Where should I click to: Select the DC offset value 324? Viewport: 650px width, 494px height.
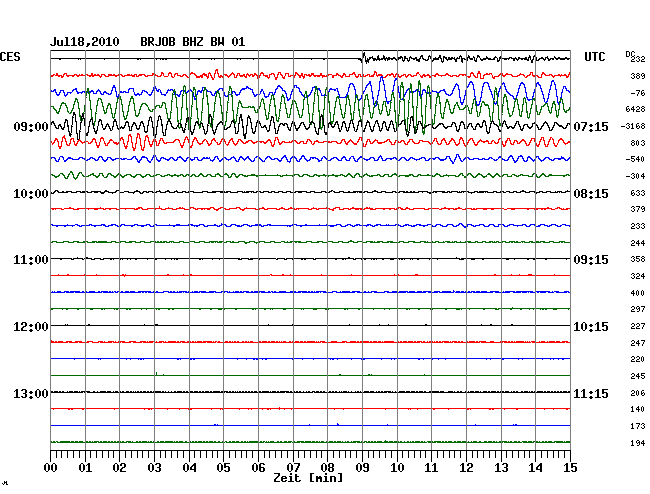pos(638,276)
